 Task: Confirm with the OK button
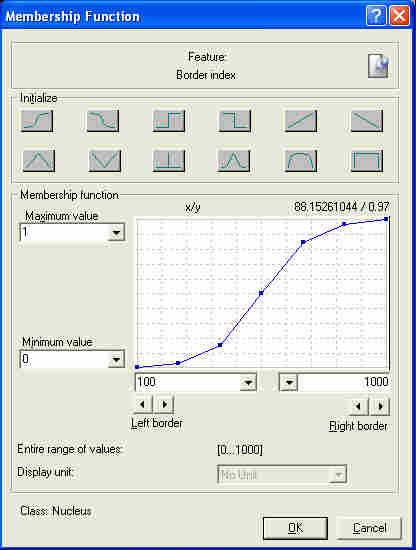[x=295, y=528]
